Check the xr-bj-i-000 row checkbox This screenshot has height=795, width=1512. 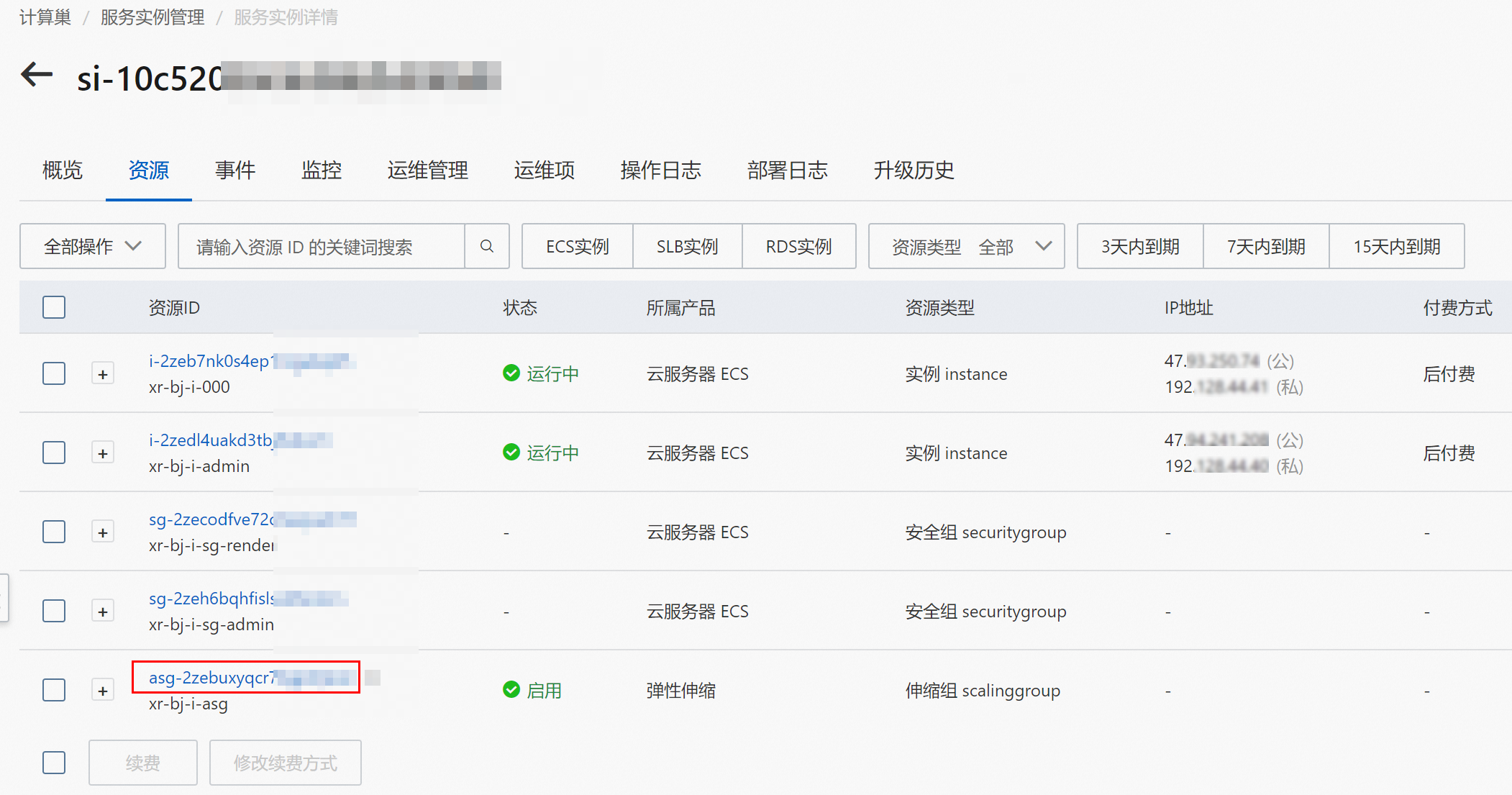[54, 373]
